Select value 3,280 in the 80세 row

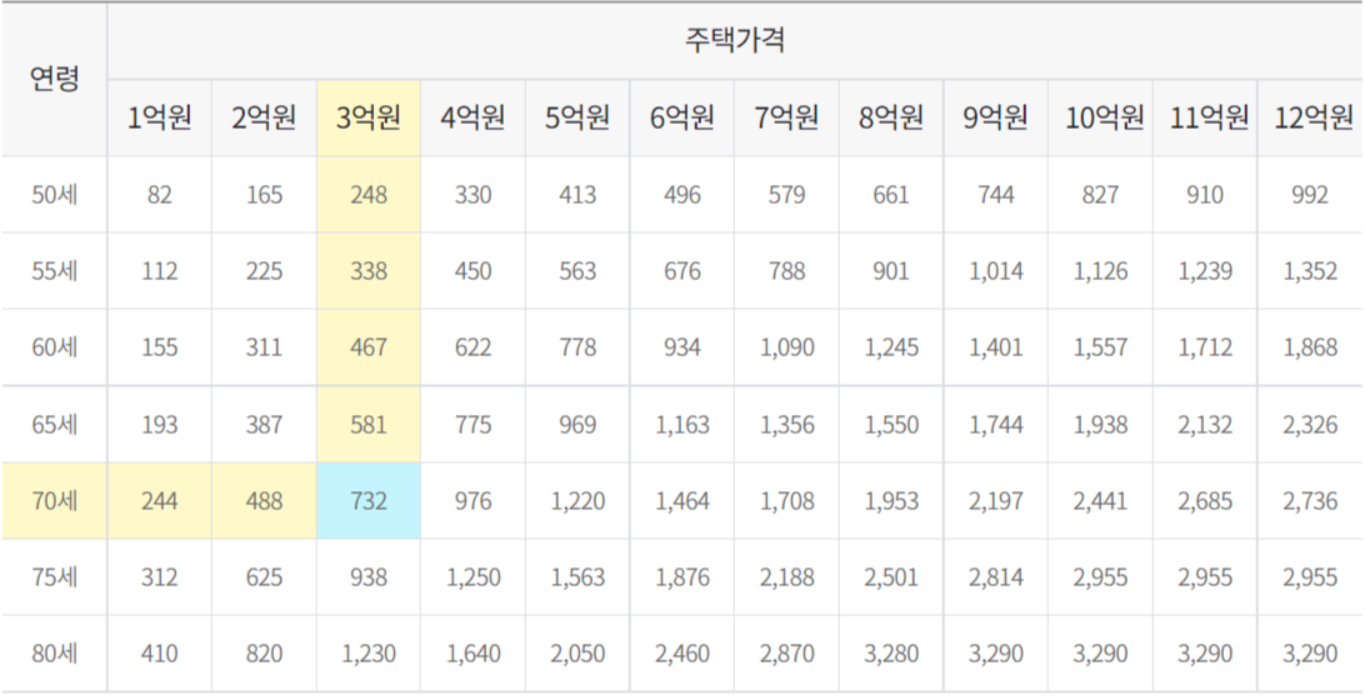point(891,654)
